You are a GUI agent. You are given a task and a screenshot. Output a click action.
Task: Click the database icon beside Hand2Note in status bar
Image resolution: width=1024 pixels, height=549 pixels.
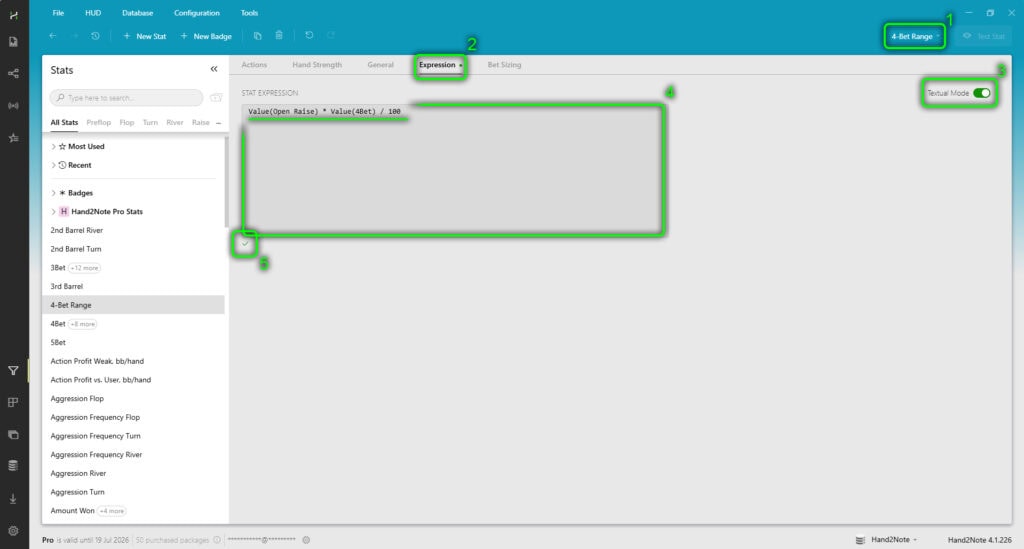pyautogui.click(x=860, y=540)
